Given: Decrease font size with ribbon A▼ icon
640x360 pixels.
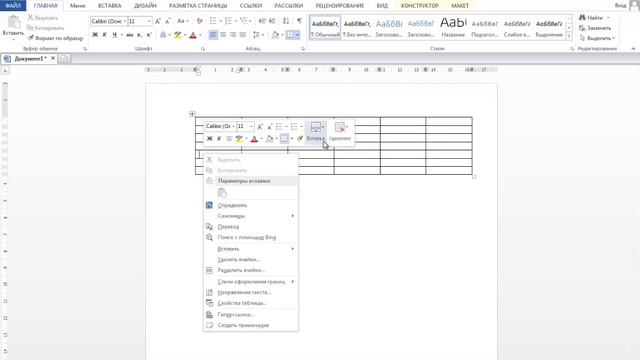Looking at the screenshot, I should pos(167,21).
